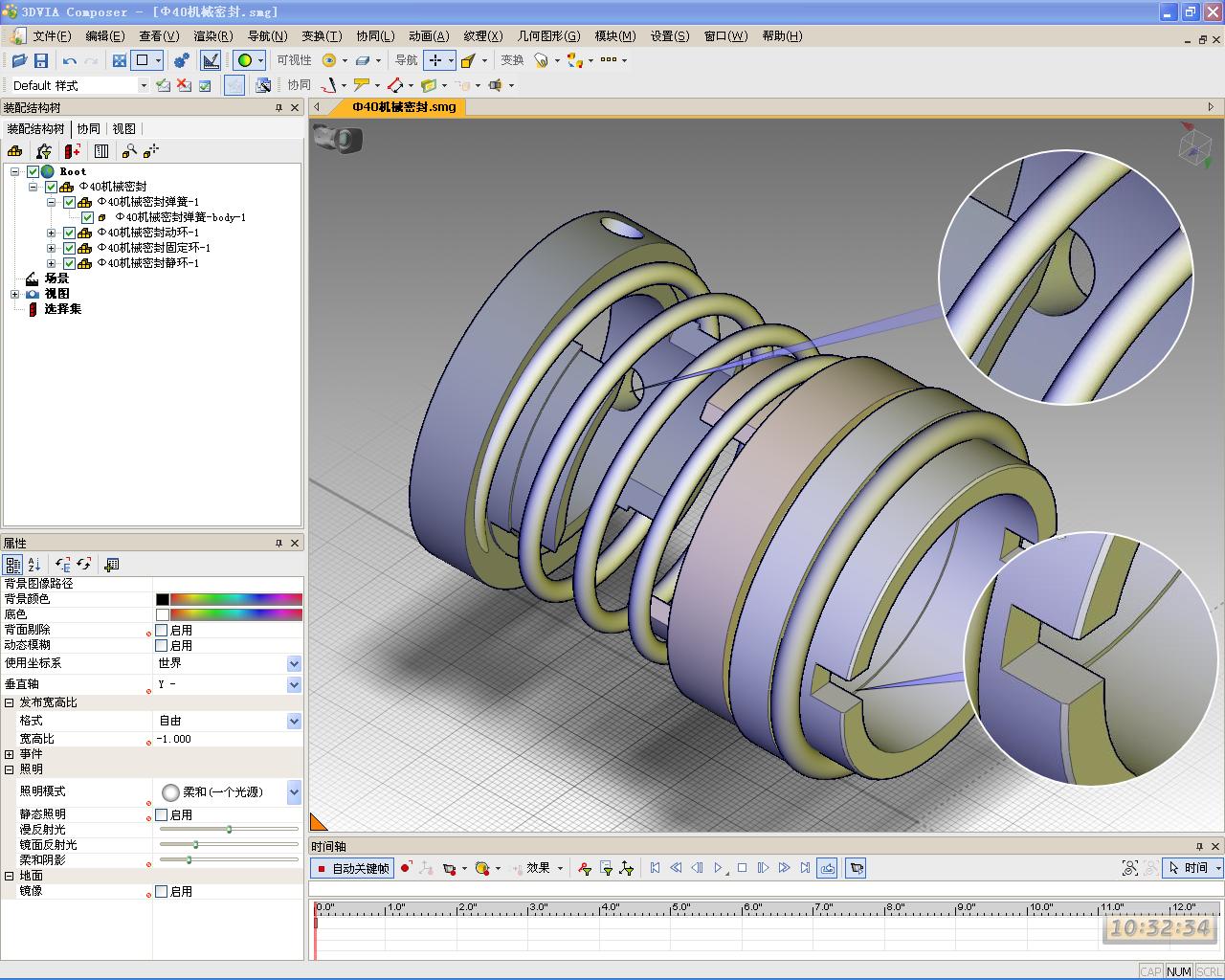Enable the 动态模糊 checkbox
This screenshot has height=980, width=1225.
(162, 645)
